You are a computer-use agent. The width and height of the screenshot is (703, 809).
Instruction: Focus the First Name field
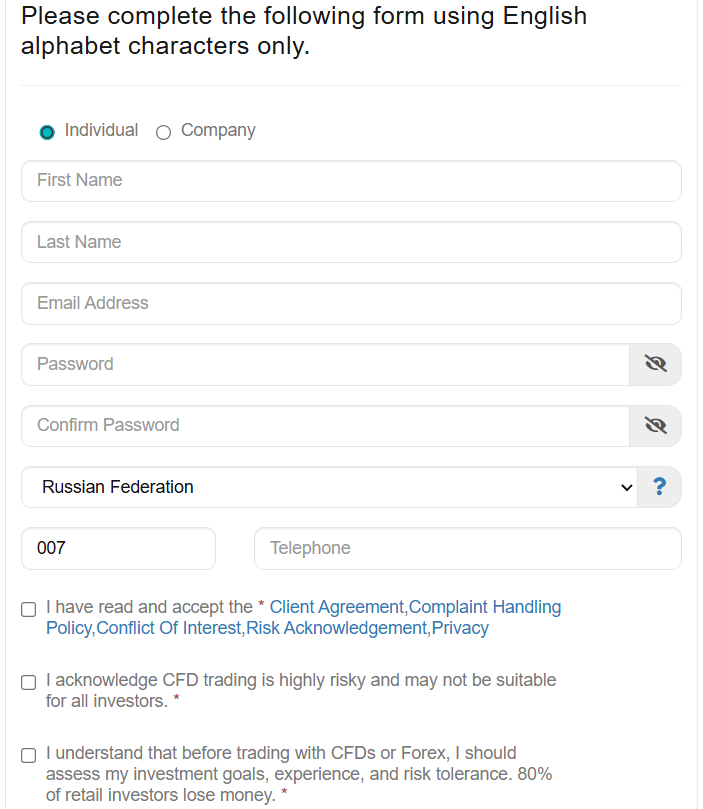point(350,181)
